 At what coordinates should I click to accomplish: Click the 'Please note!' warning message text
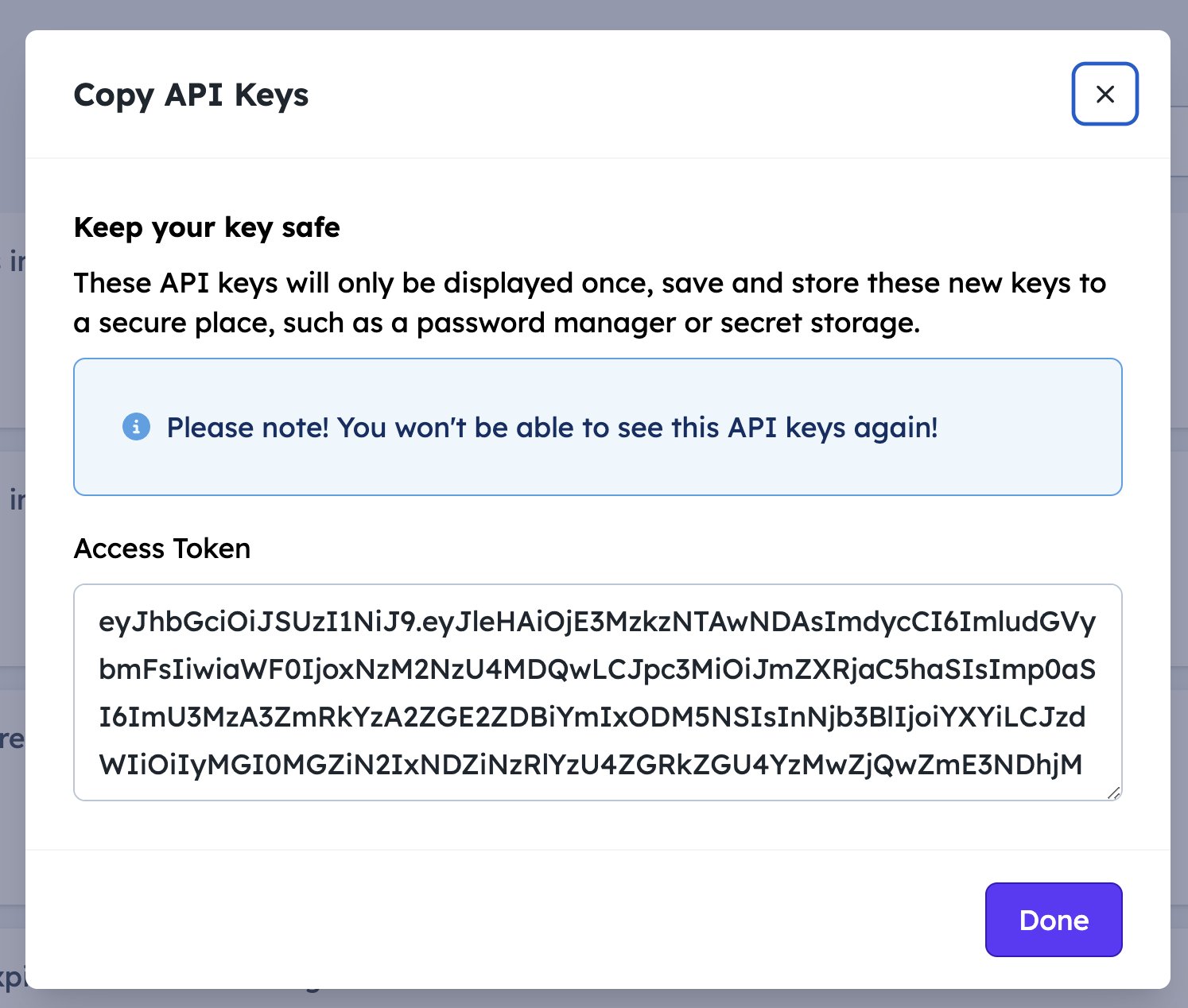click(x=552, y=428)
